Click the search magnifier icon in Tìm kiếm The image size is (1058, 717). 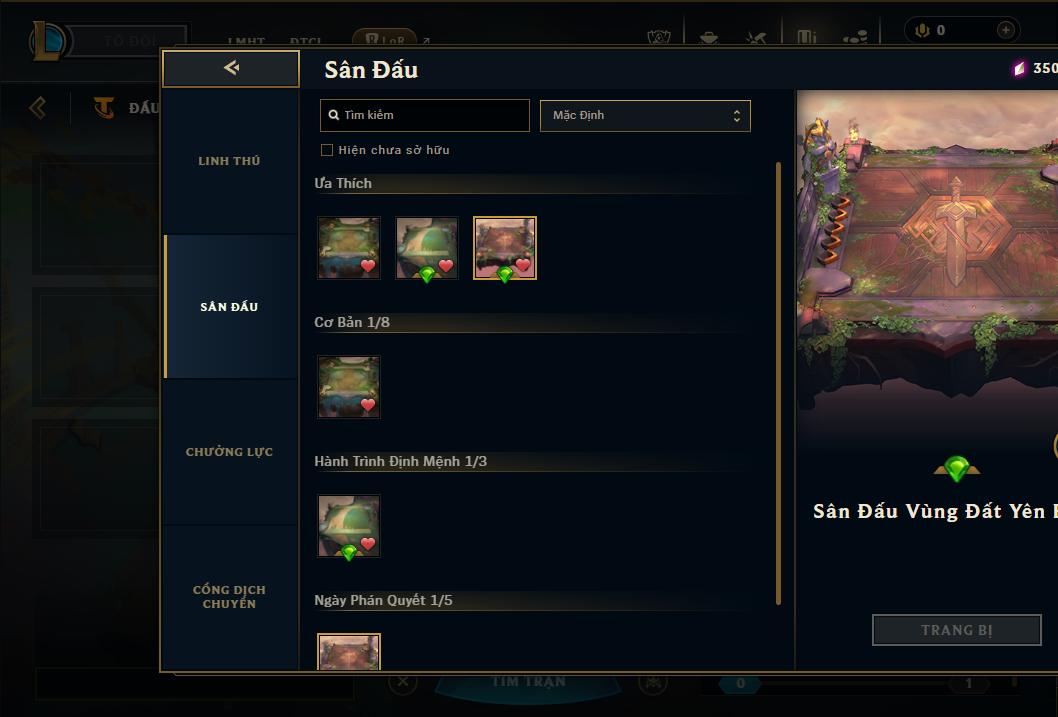click(333, 115)
